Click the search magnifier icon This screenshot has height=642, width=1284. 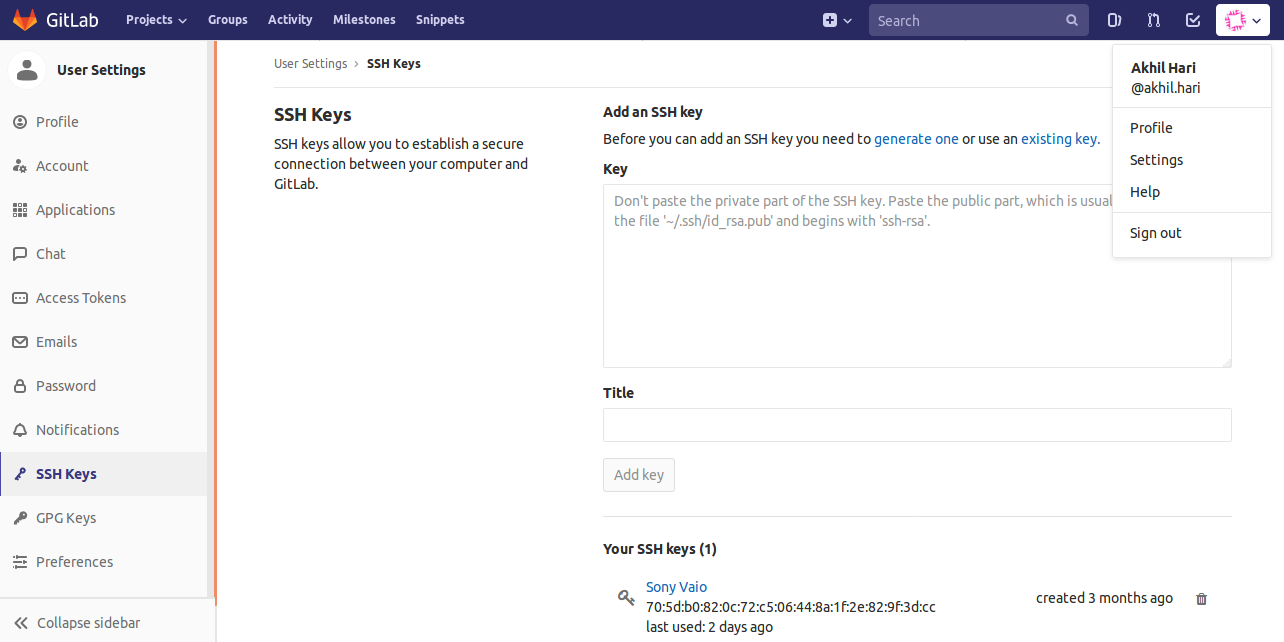(x=1072, y=20)
